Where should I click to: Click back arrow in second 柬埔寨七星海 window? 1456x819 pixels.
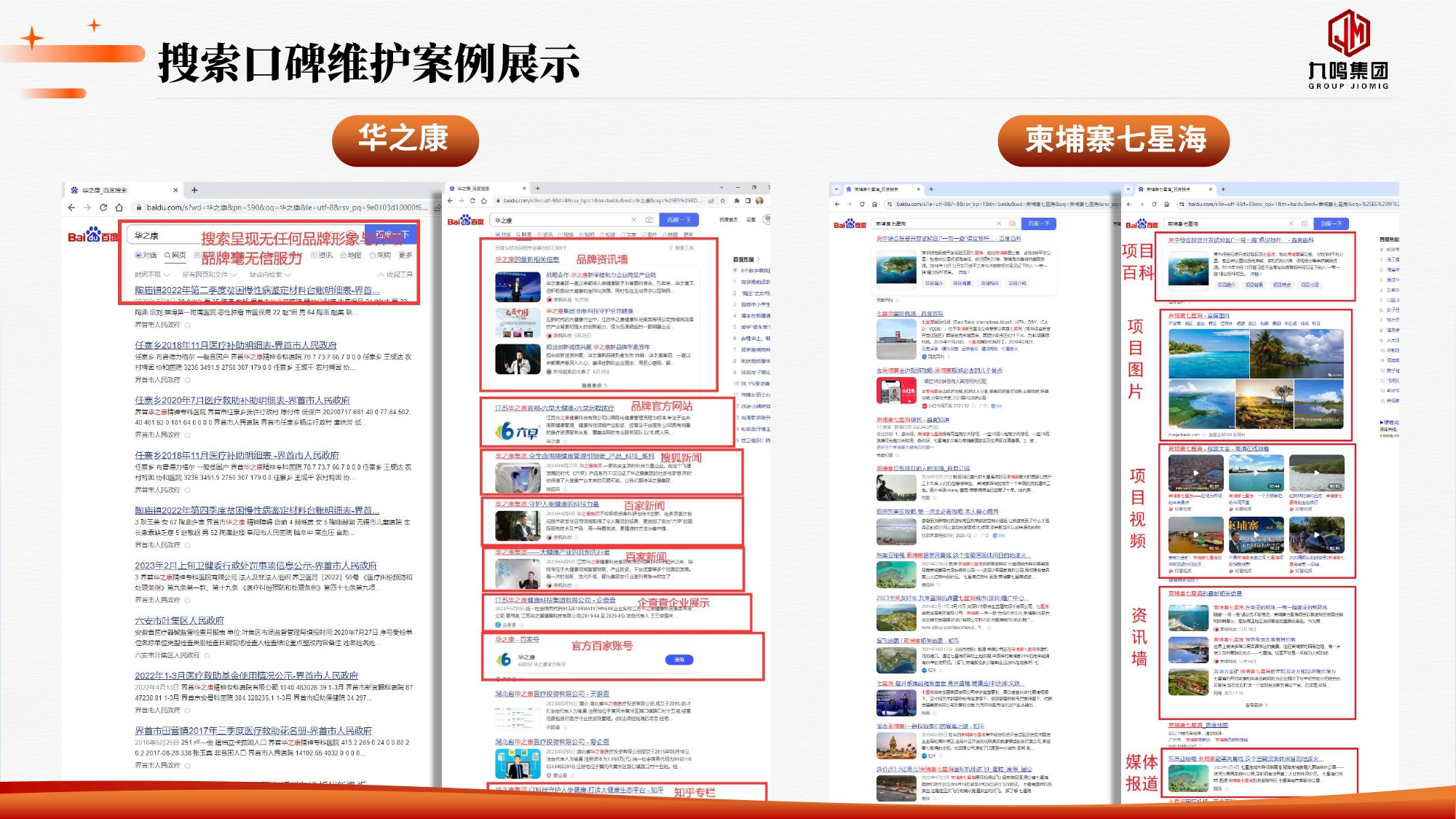pos(1129,205)
